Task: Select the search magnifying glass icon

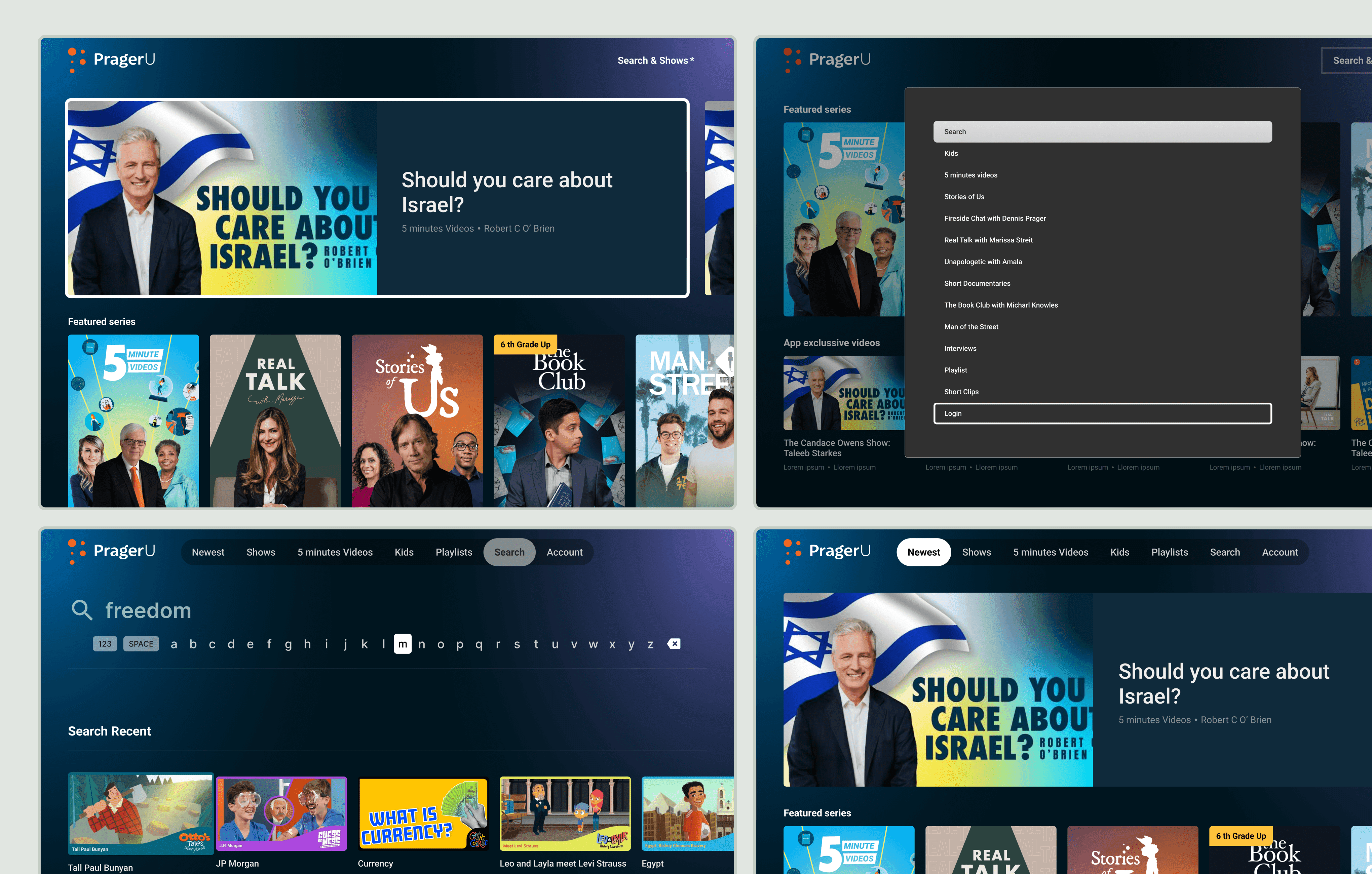Action: [x=82, y=610]
